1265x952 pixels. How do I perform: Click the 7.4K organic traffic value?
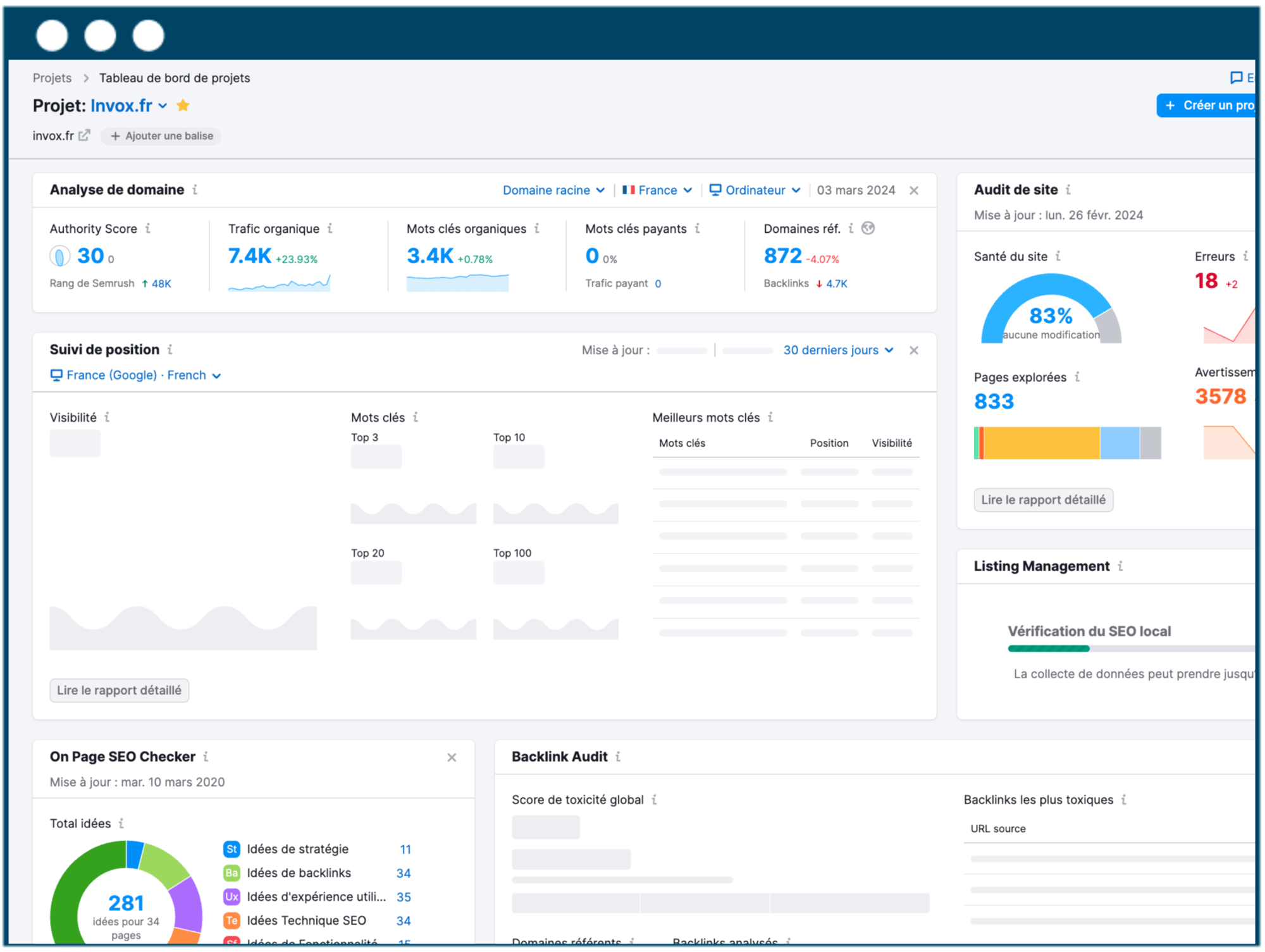[250, 256]
